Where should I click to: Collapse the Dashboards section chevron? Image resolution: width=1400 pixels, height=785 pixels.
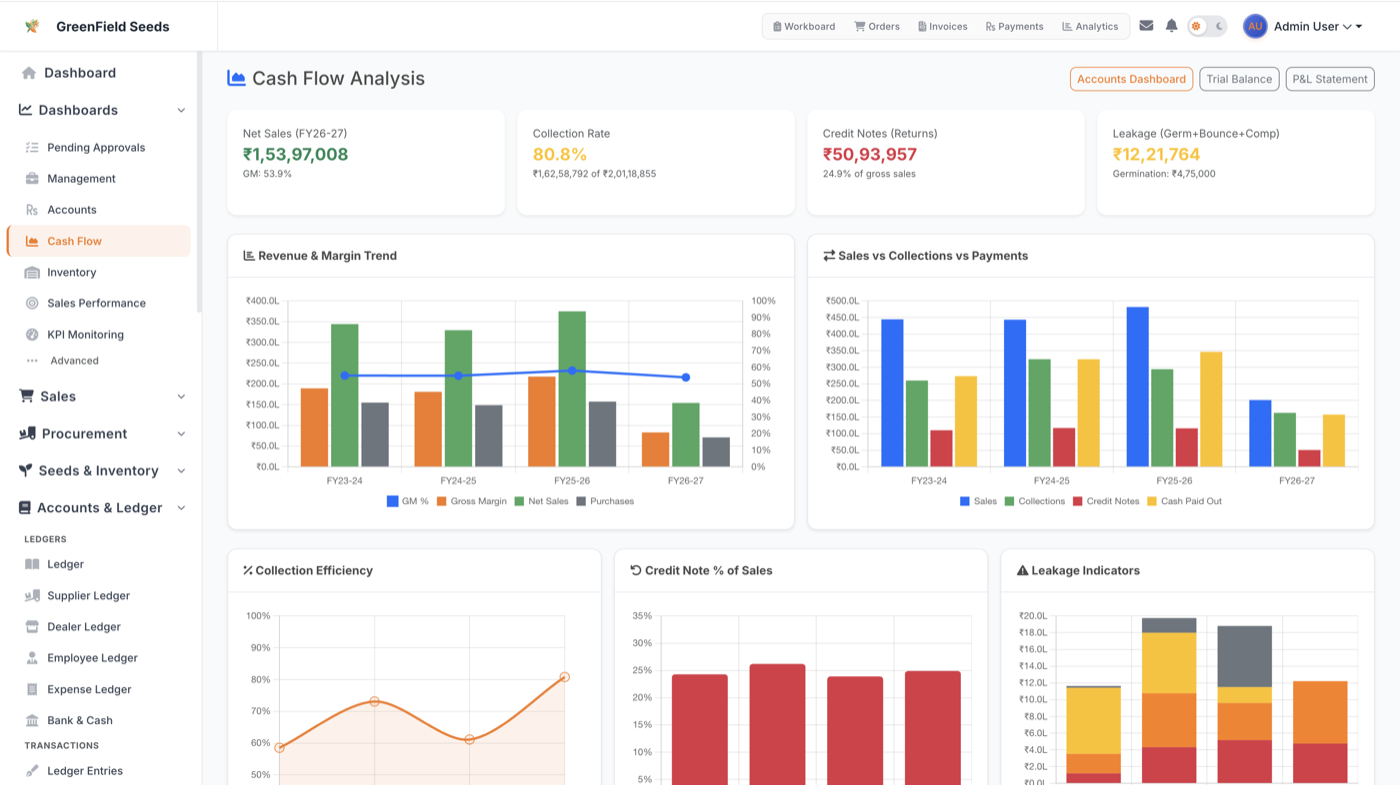pyautogui.click(x=181, y=110)
